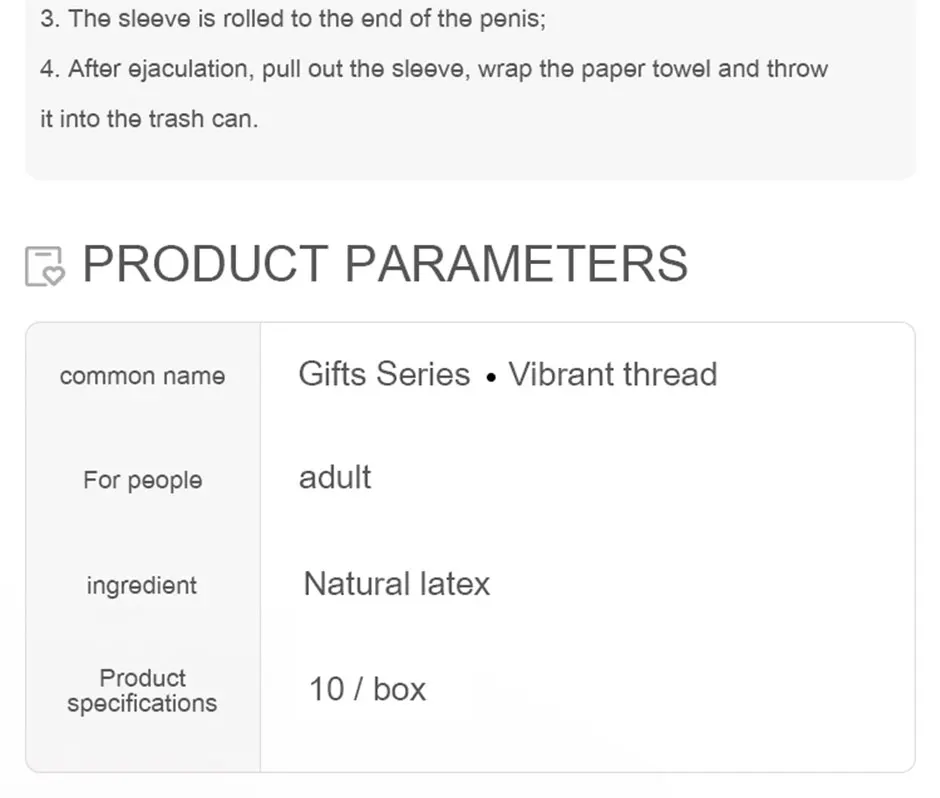Click the word PRODUCT in the heading
Image resolution: width=940 pixels, height=798 pixels.
pos(204,263)
